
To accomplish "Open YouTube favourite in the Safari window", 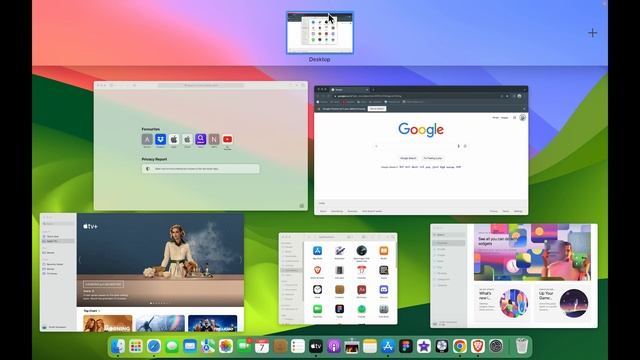I will point(227,139).
